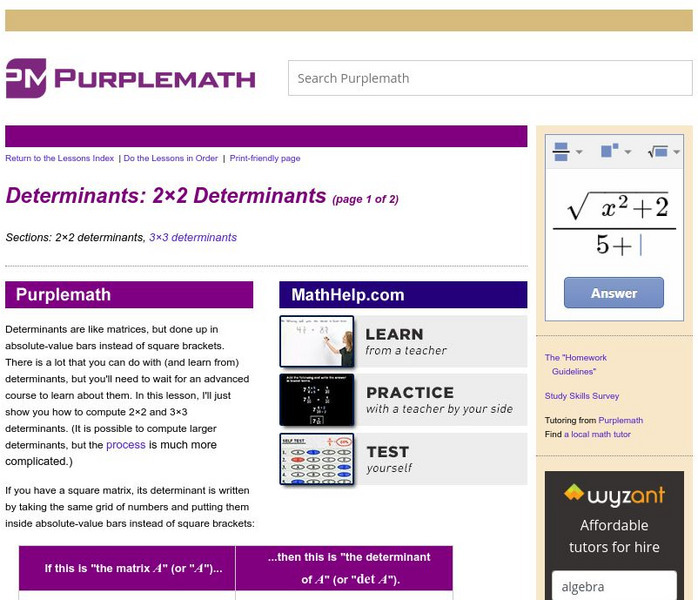
Task: Follow the 'process' link in the paragraph
Action: pyautogui.click(x=126, y=445)
